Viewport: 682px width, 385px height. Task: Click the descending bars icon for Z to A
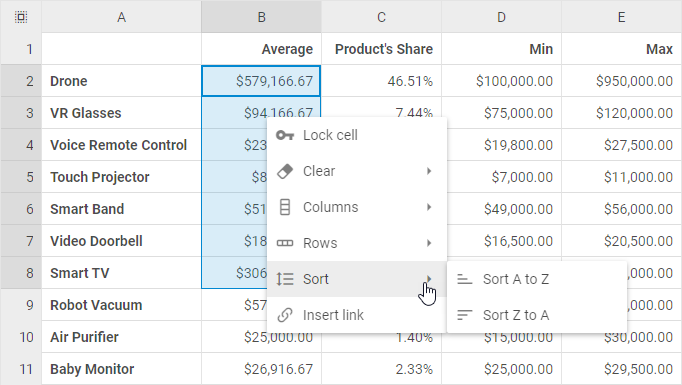click(465, 315)
